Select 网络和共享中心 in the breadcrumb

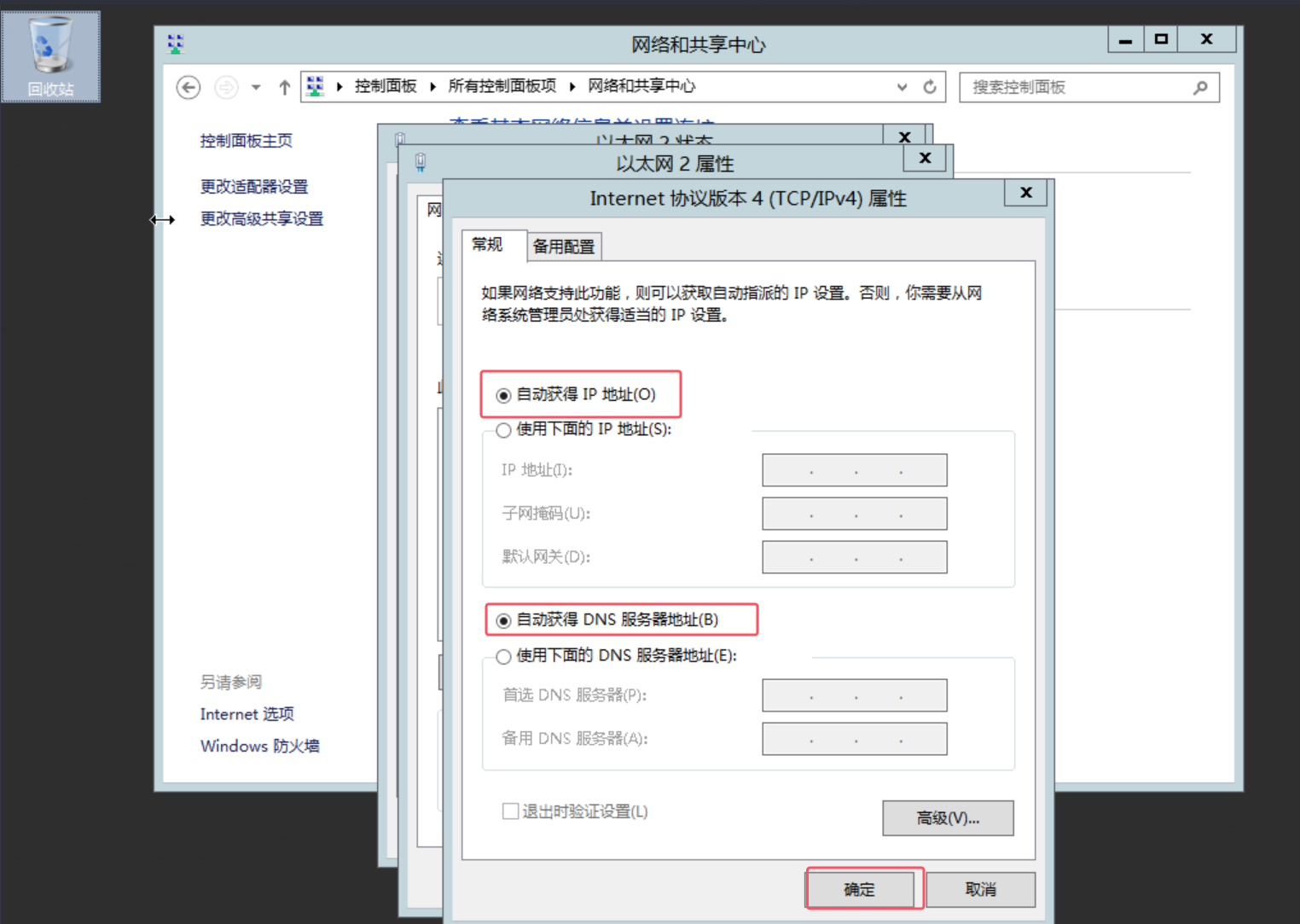pos(641,86)
